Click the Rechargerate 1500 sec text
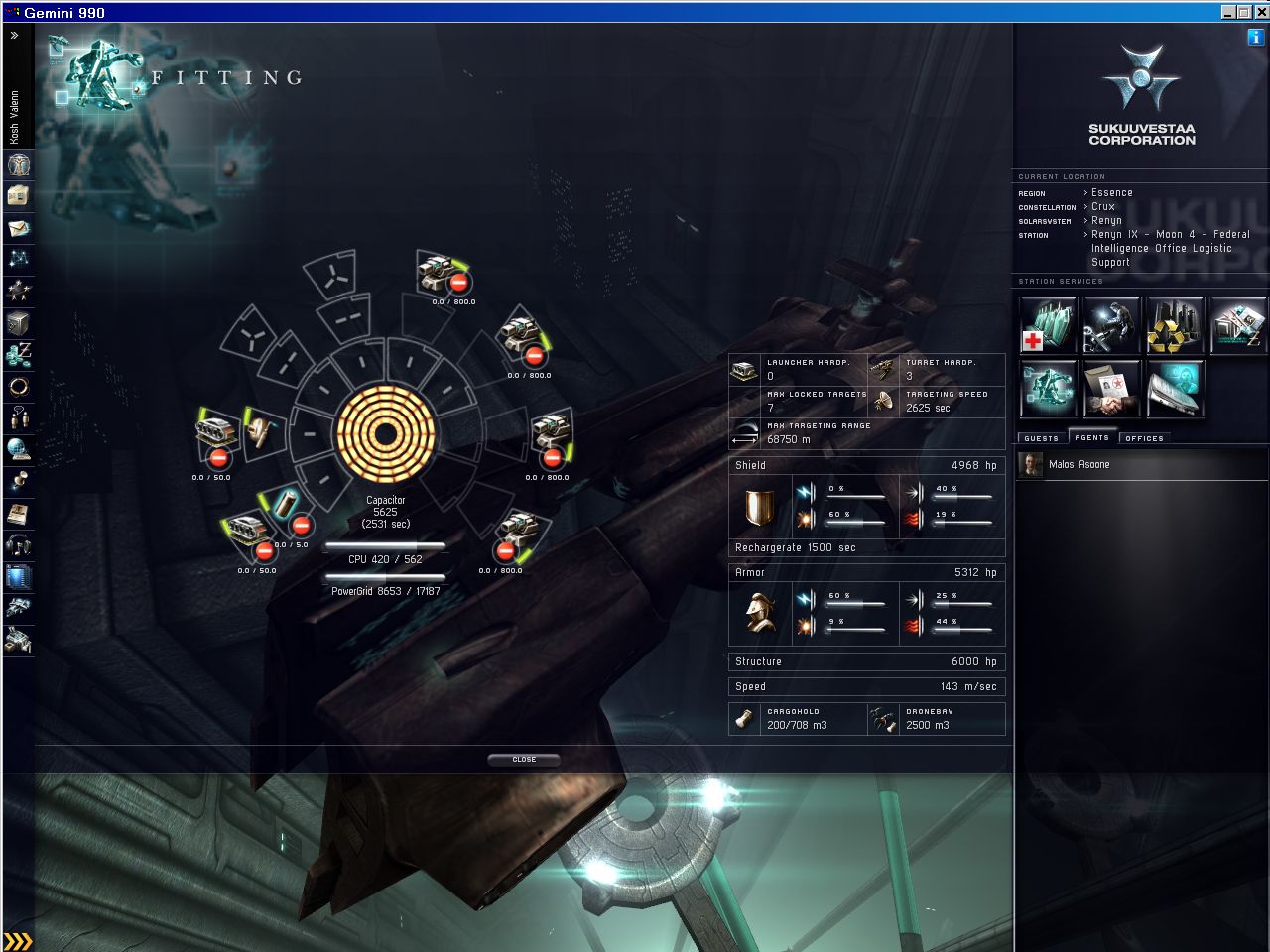1270x952 pixels. pos(796,547)
